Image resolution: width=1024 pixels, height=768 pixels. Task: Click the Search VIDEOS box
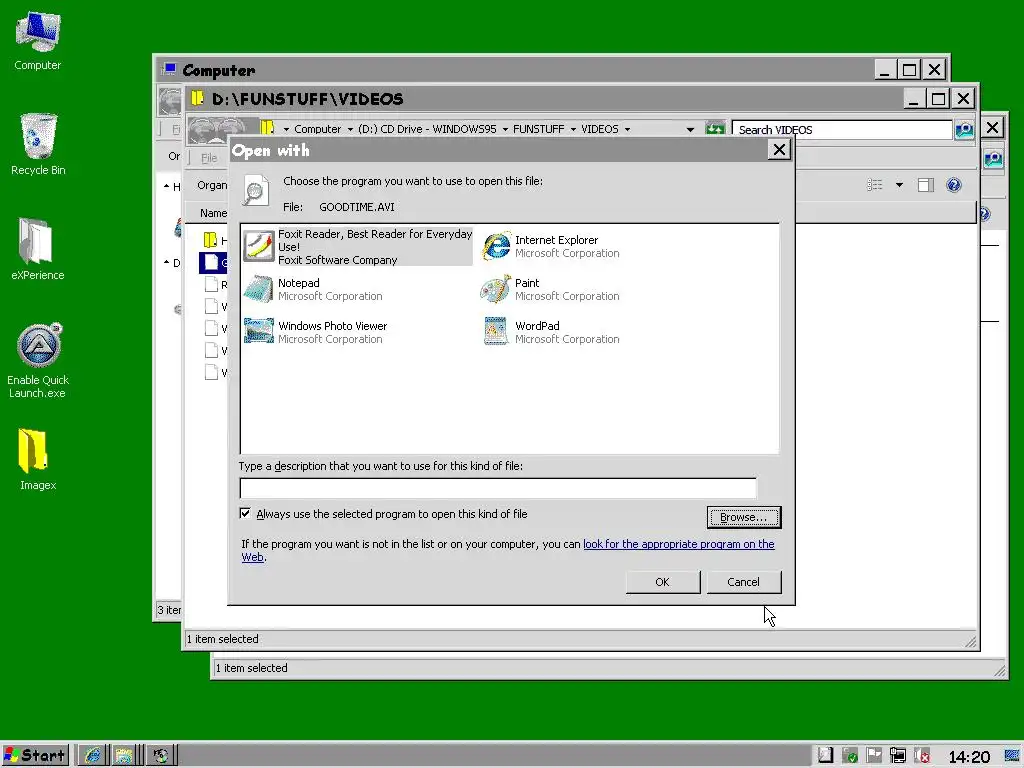pyautogui.click(x=842, y=129)
